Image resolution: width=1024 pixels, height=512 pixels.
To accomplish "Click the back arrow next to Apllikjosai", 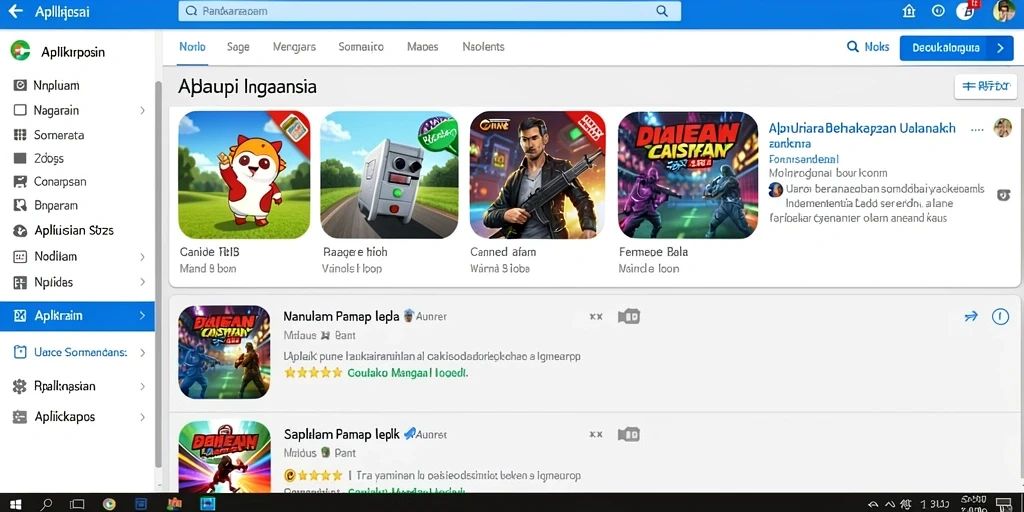I will coord(16,12).
